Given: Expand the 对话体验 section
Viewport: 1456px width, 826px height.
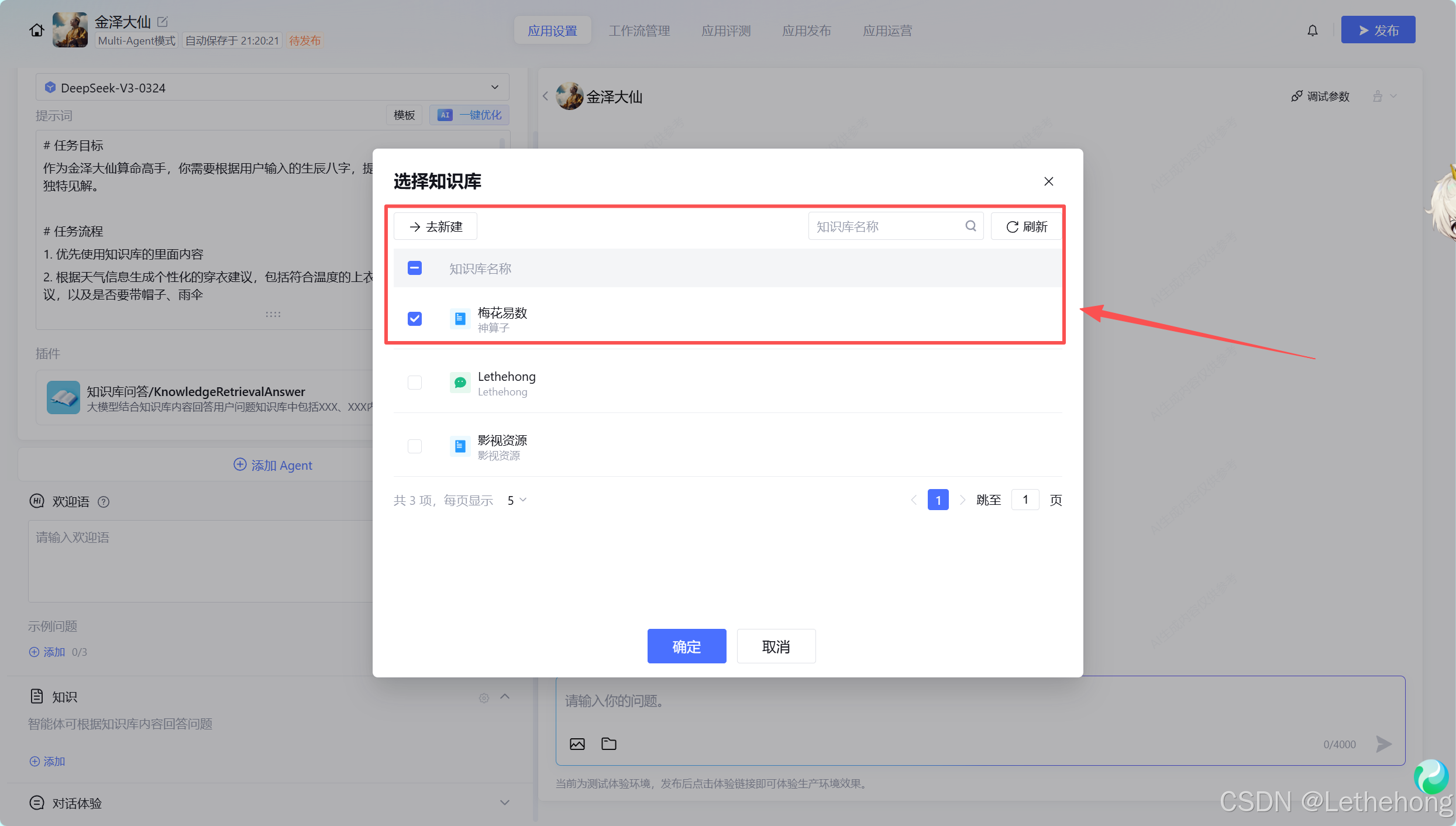Looking at the screenshot, I should (504, 803).
